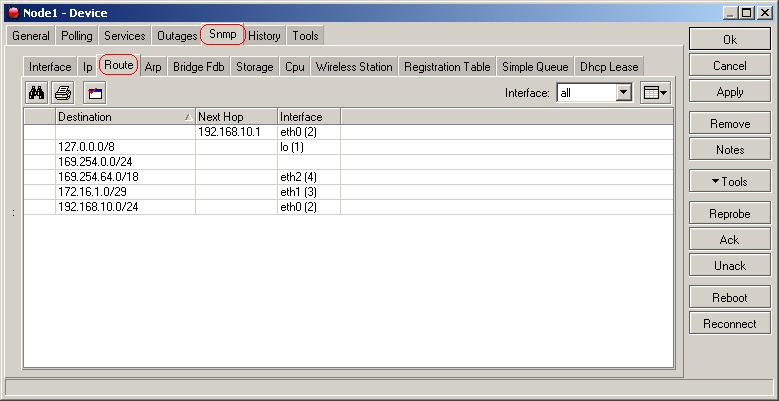
Task: Click the Unack button
Action: [x=729, y=265]
